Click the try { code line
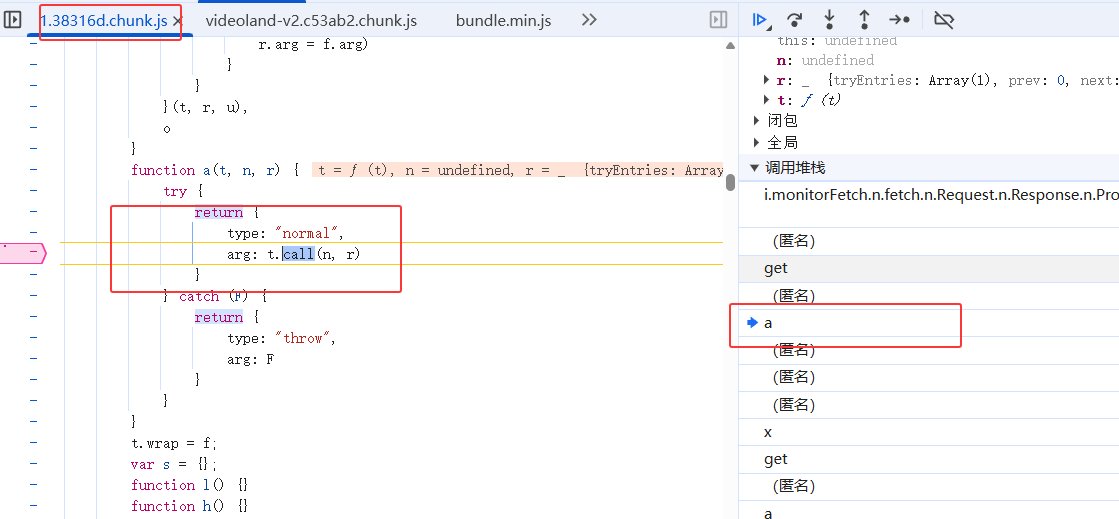The image size is (1119, 519). pyautogui.click(x=184, y=191)
